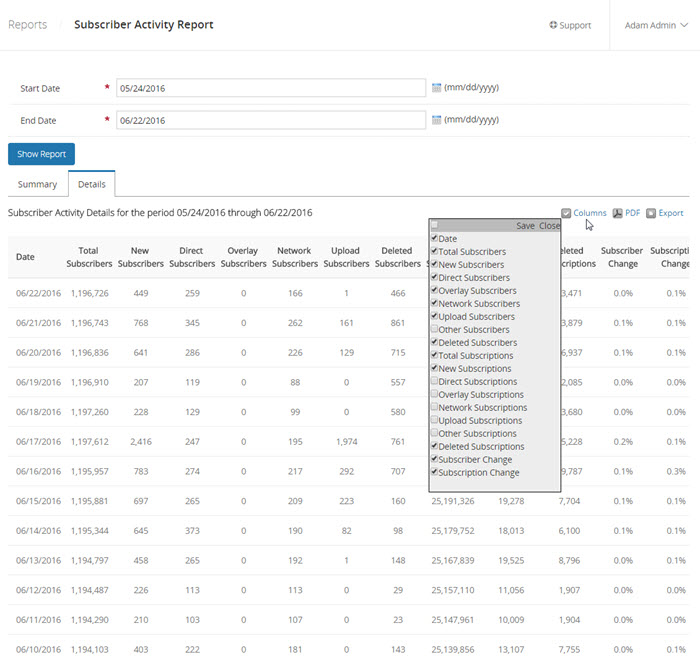Image resolution: width=700 pixels, height=660 pixels.
Task: Check the Direct Subscriptions column checkbox
Action: pyautogui.click(x=434, y=382)
